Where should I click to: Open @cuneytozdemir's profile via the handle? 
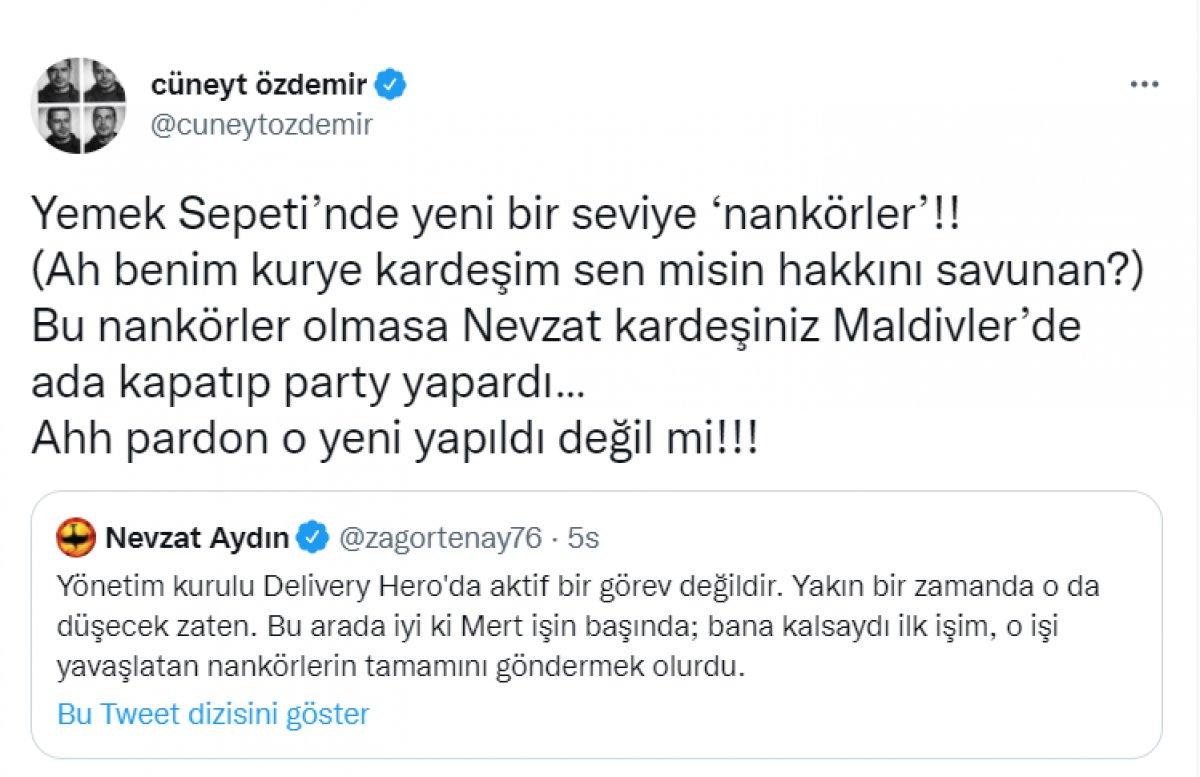coord(262,126)
